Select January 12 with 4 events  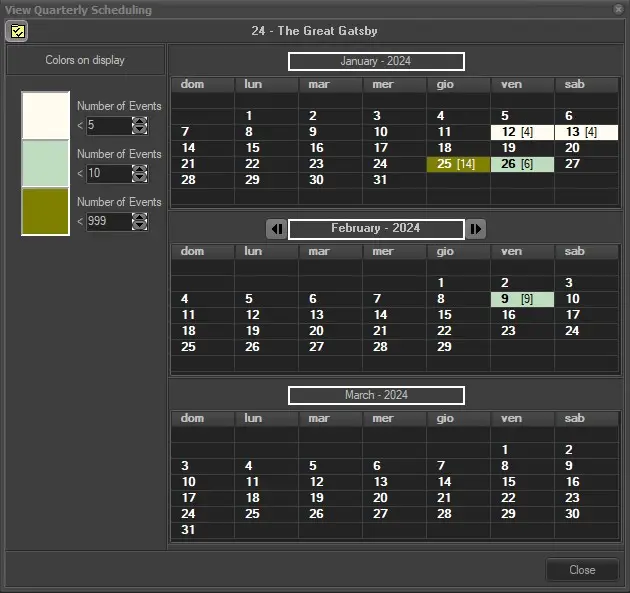click(522, 132)
